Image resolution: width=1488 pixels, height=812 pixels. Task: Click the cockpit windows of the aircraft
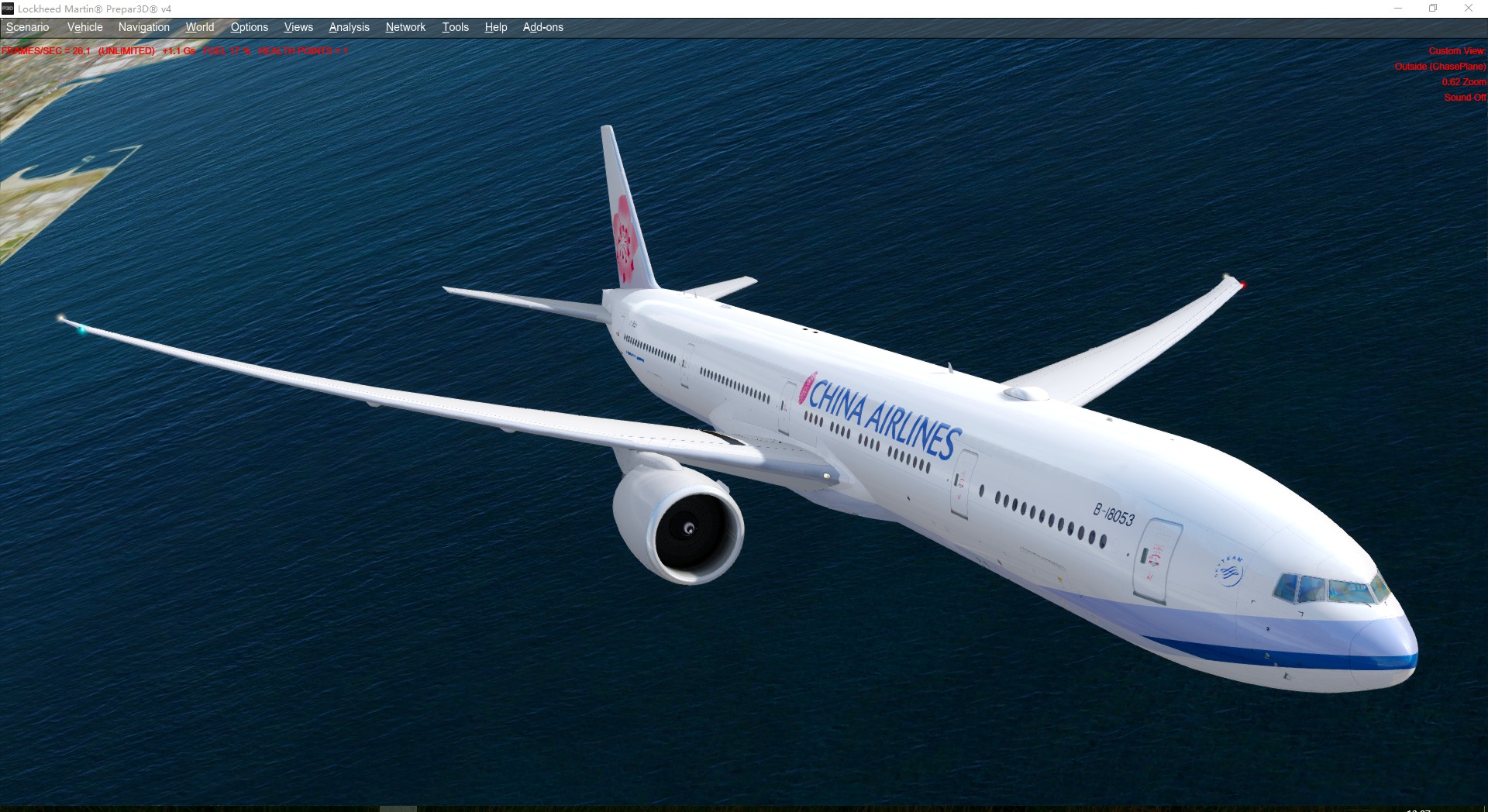click(x=1329, y=590)
